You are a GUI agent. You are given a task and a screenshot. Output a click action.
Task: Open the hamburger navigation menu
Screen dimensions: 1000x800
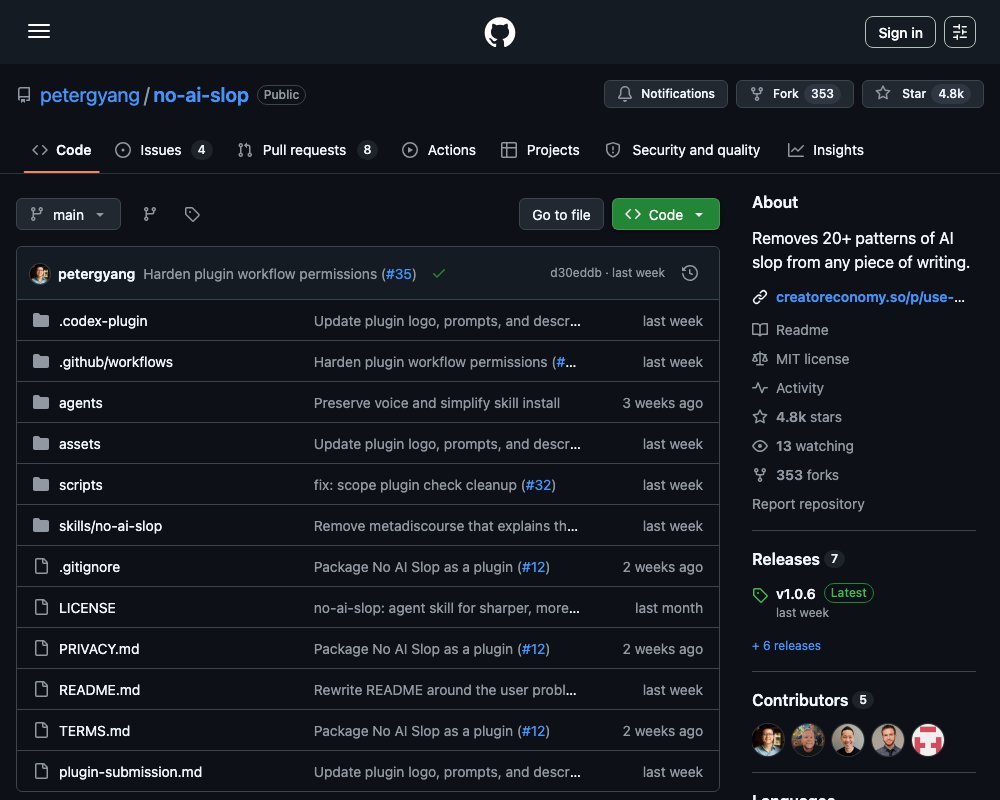click(x=39, y=31)
